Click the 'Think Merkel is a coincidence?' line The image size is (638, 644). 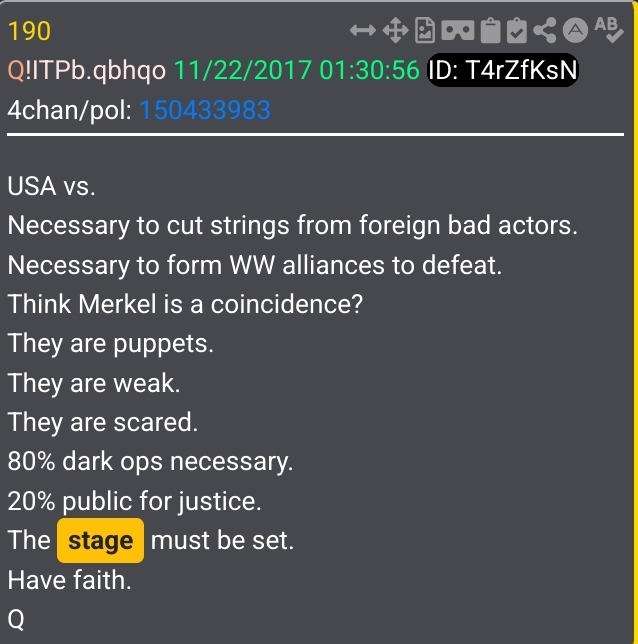point(185,304)
